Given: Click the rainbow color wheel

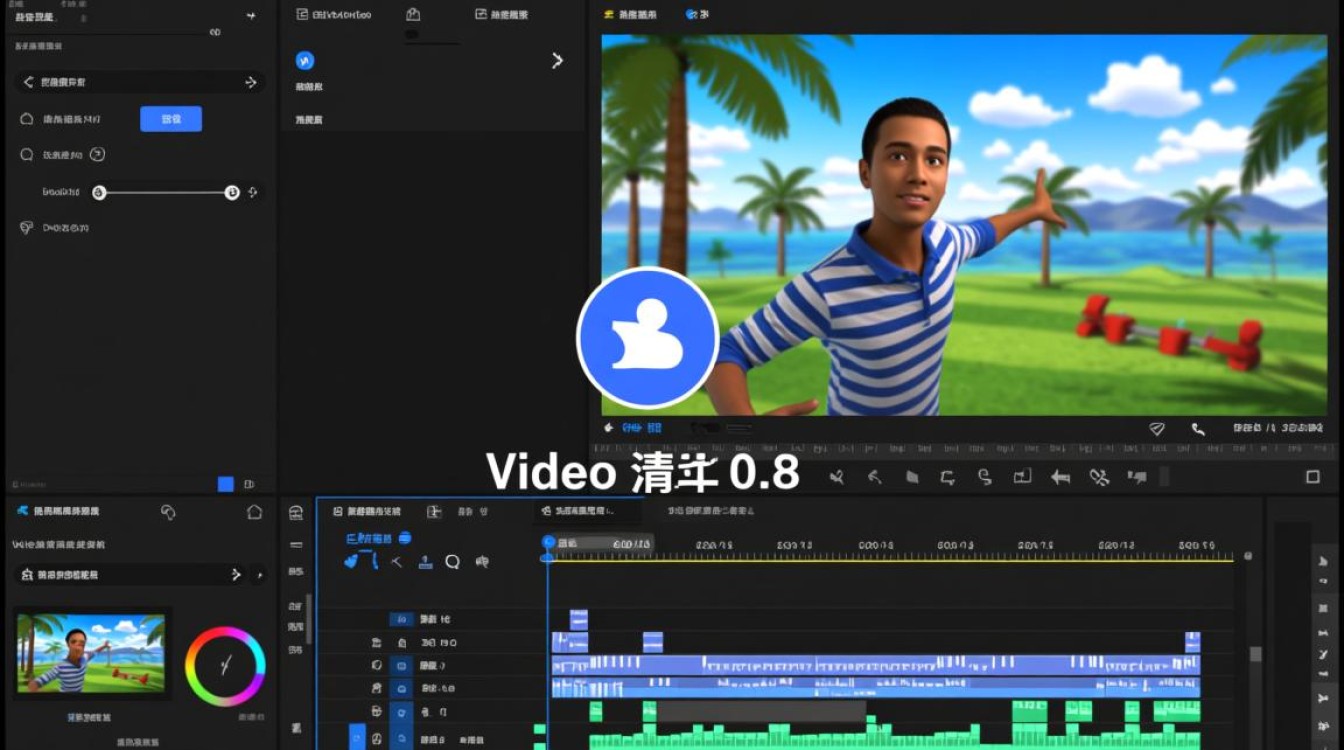Looking at the screenshot, I should (225, 667).
